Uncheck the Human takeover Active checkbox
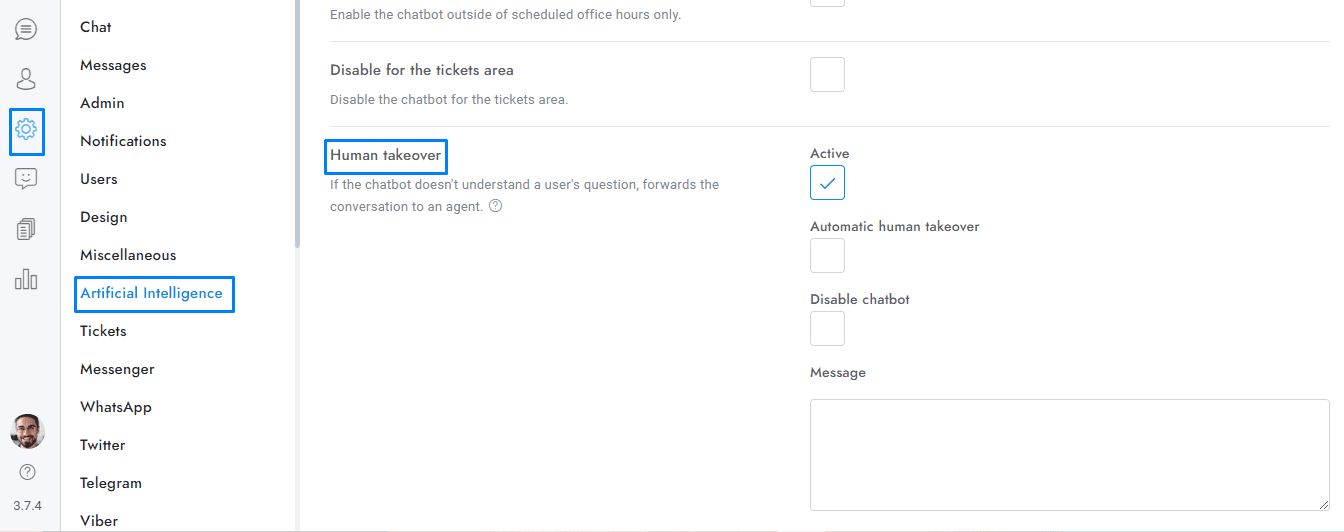Screen dimensions: 1344x532 point(827,183)
